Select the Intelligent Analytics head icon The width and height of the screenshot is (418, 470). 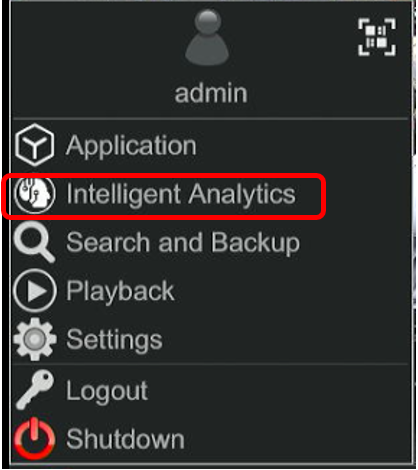point(34,194)
